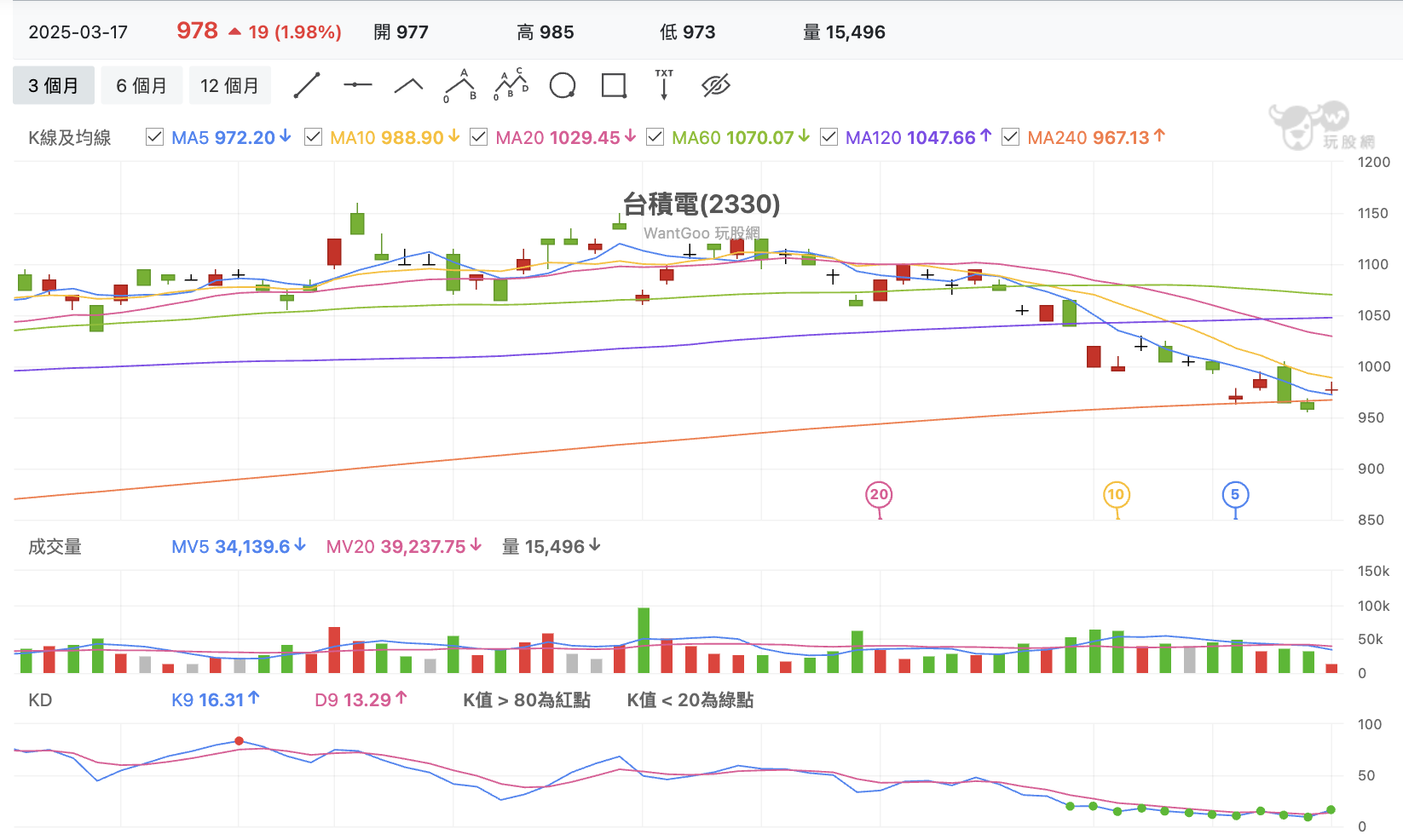Click the blue MA5 marker on chart
1403x840 pixels.
tap(1235, 494)
